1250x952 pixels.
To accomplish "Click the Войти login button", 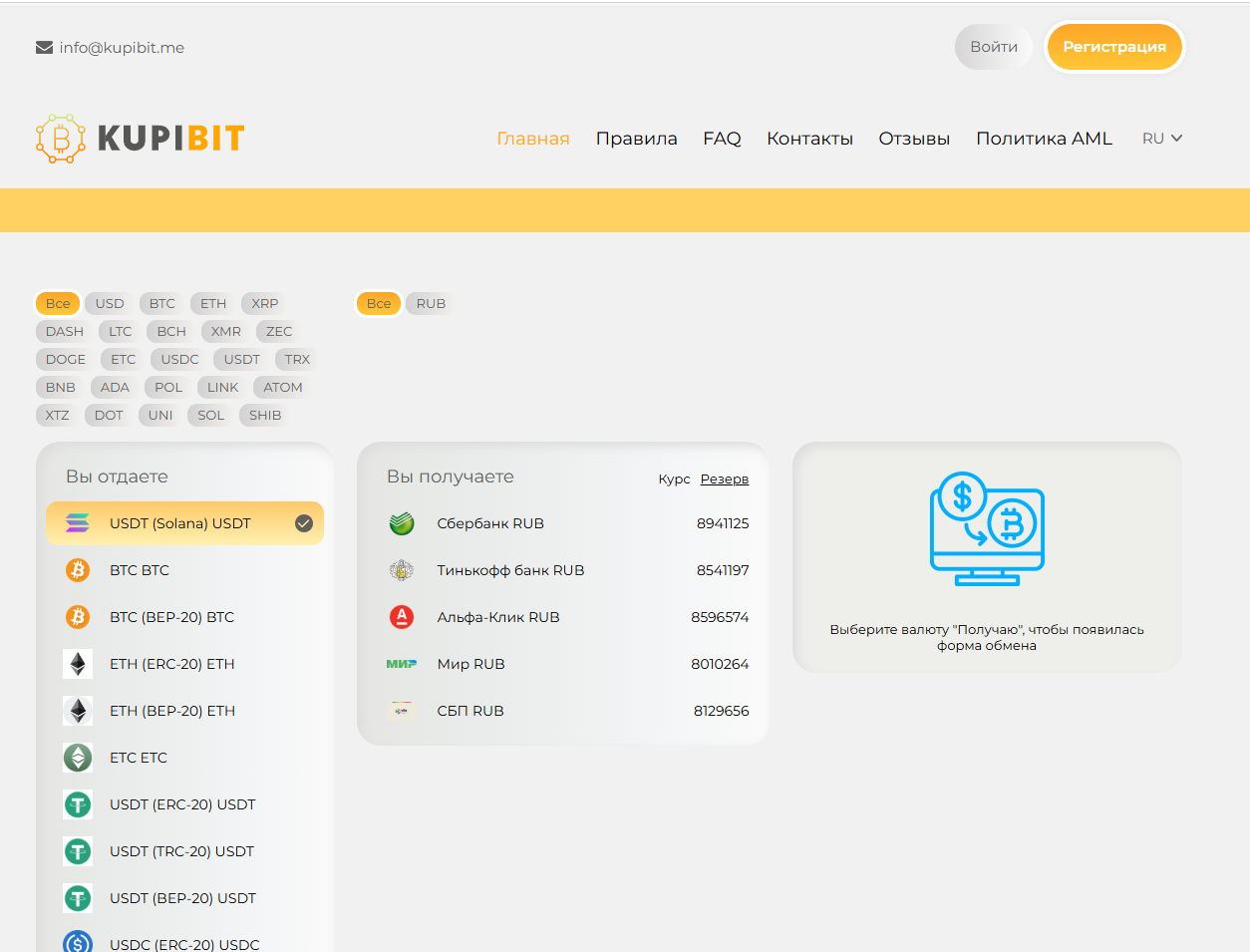I will coord(994,47).
